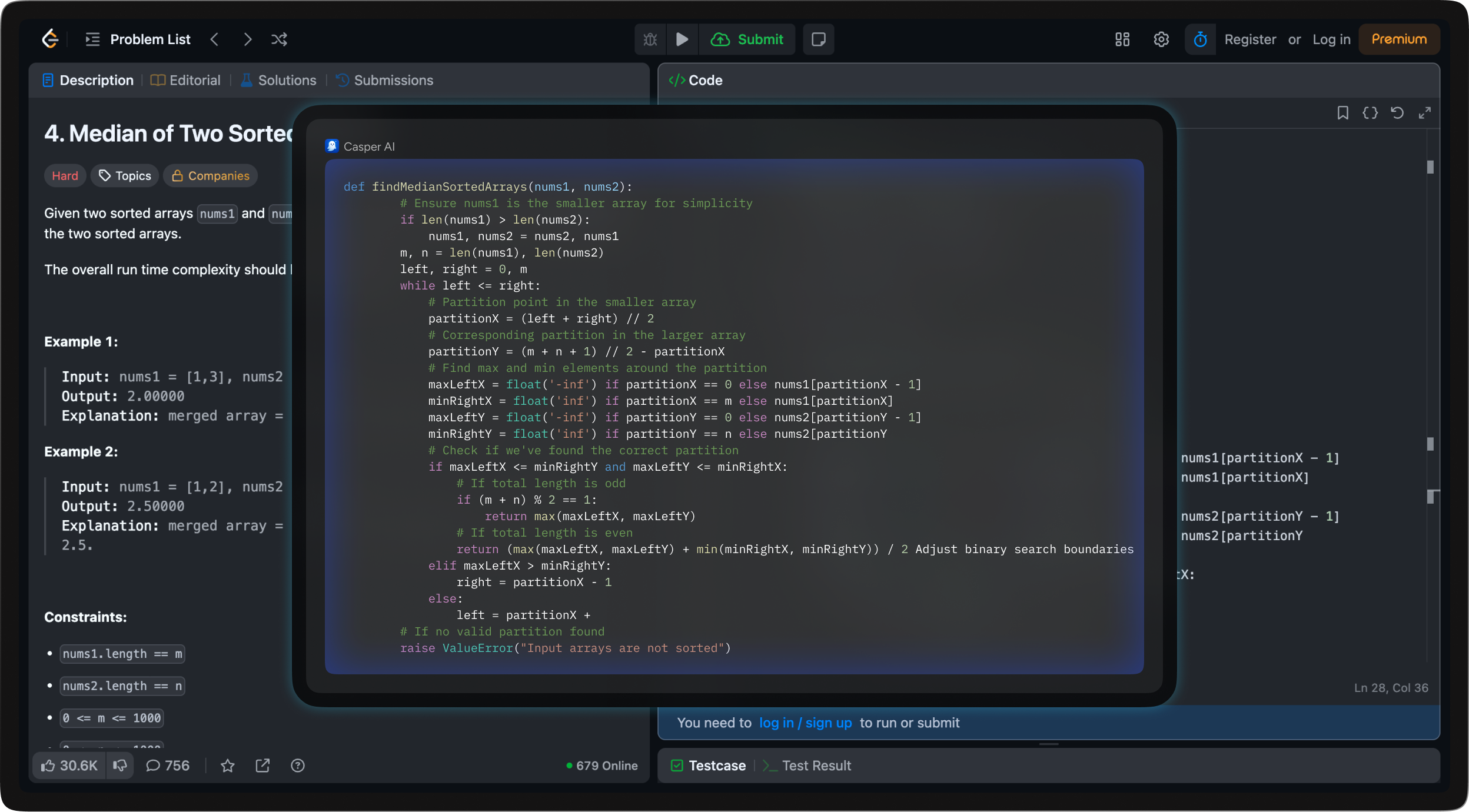Open the notes icon beside Submit
This screenshot has width=1469, height=812.
click(818, 39)
